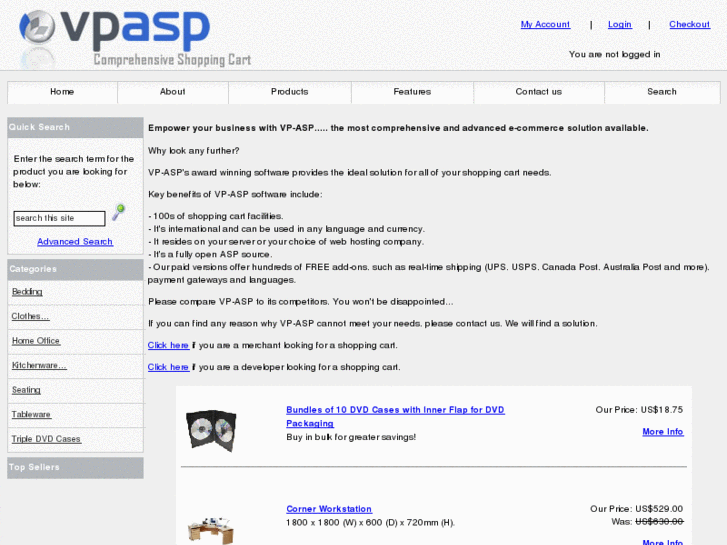Click the 'Why look any further?' text

194,151
